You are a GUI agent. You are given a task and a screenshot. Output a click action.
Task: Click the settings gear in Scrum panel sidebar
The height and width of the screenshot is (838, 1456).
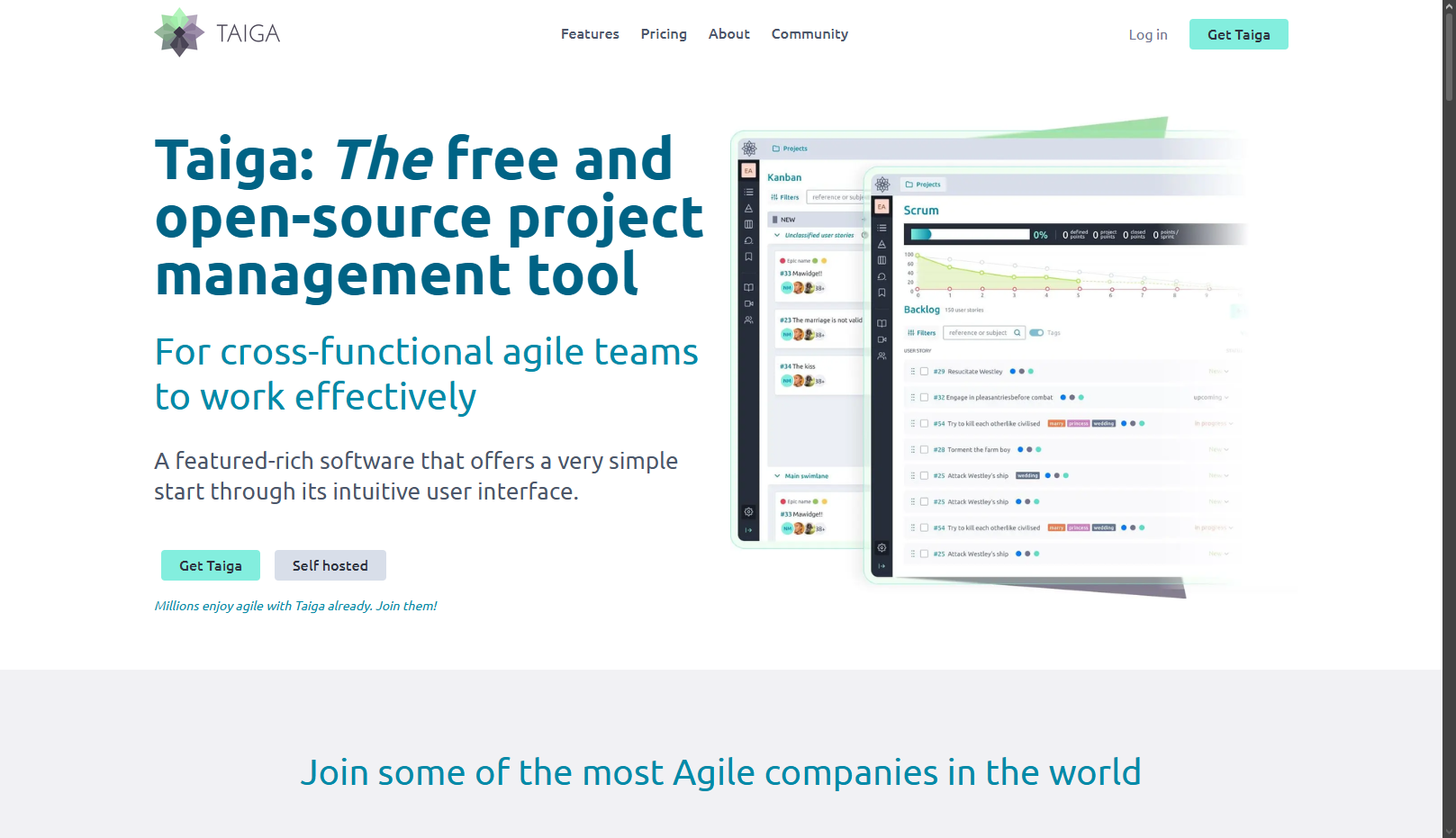click(882, 547)
